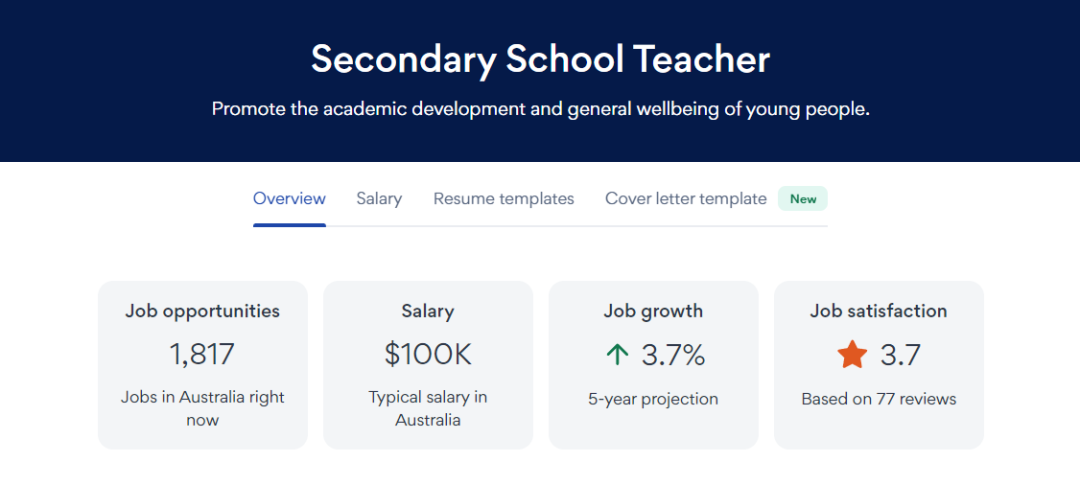Click the green job growth up arrow
Image resolution: width=1080 pixels, height=485 pixels.
point(617,355)
